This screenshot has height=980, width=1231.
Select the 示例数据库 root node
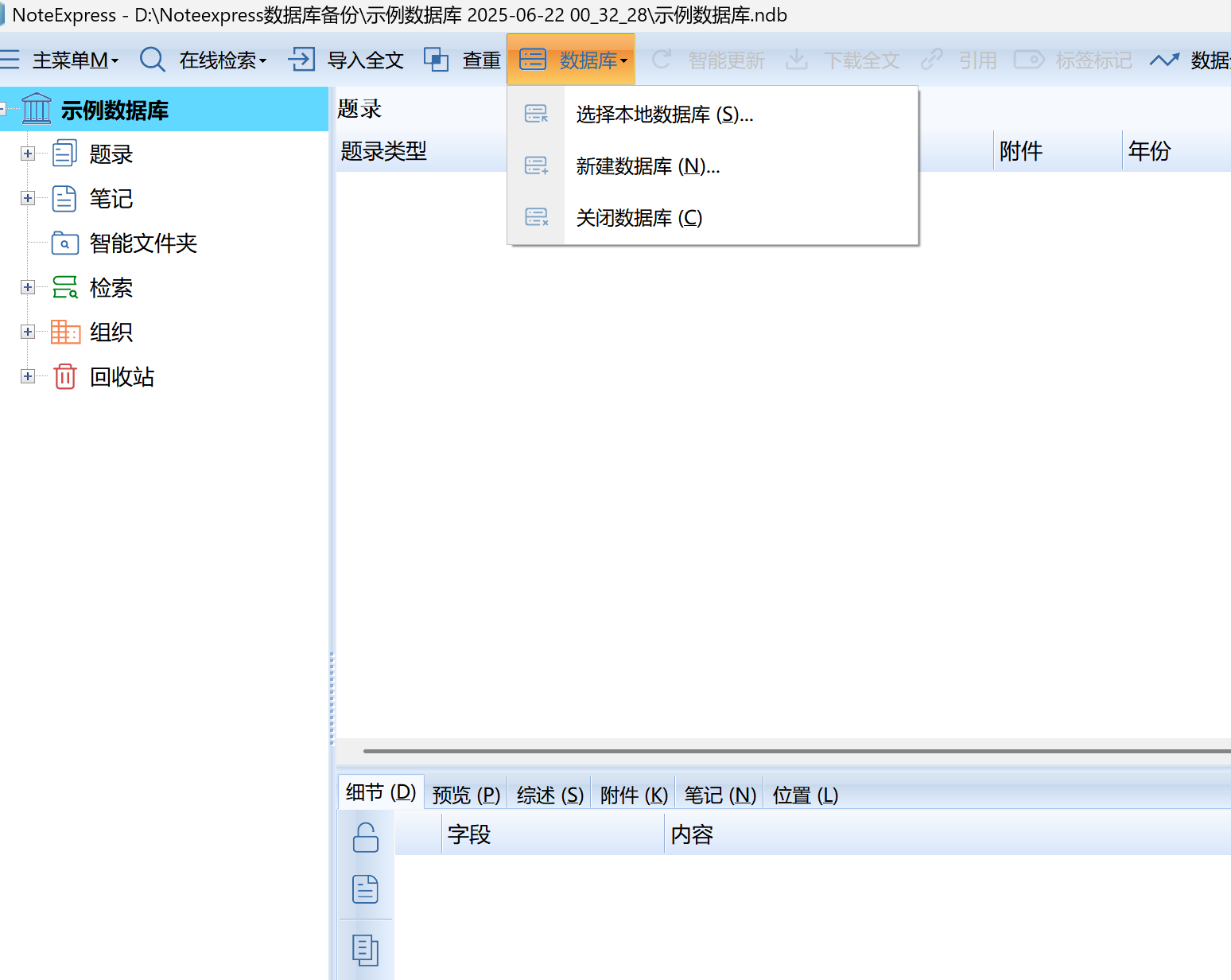tap(115, 111)
